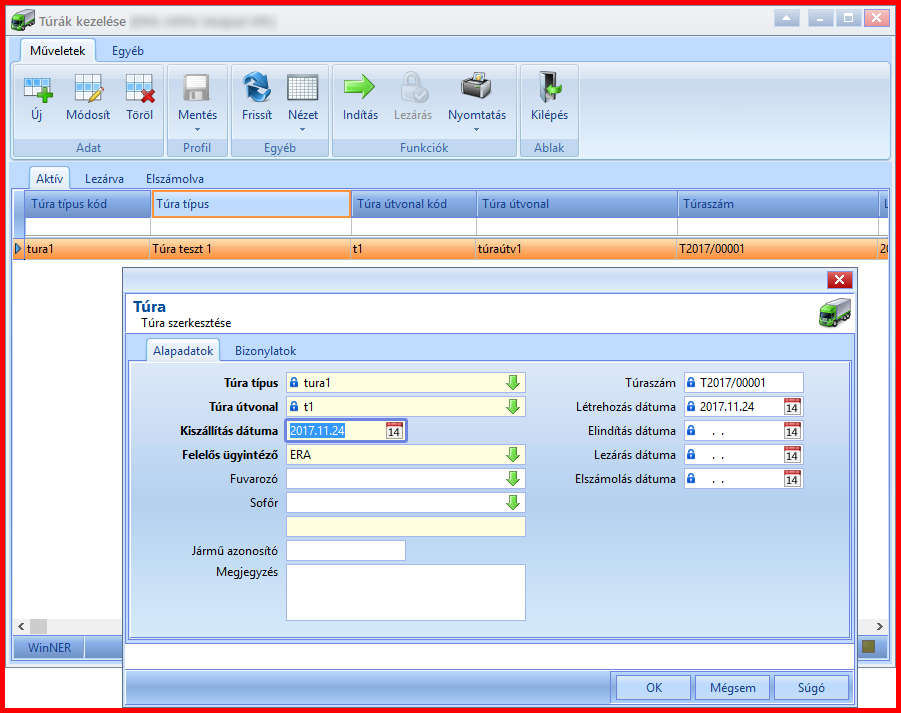Open the Sofőr dropdown arrow
The height and width of the screenshot is (713, 901).
(513, 503)
